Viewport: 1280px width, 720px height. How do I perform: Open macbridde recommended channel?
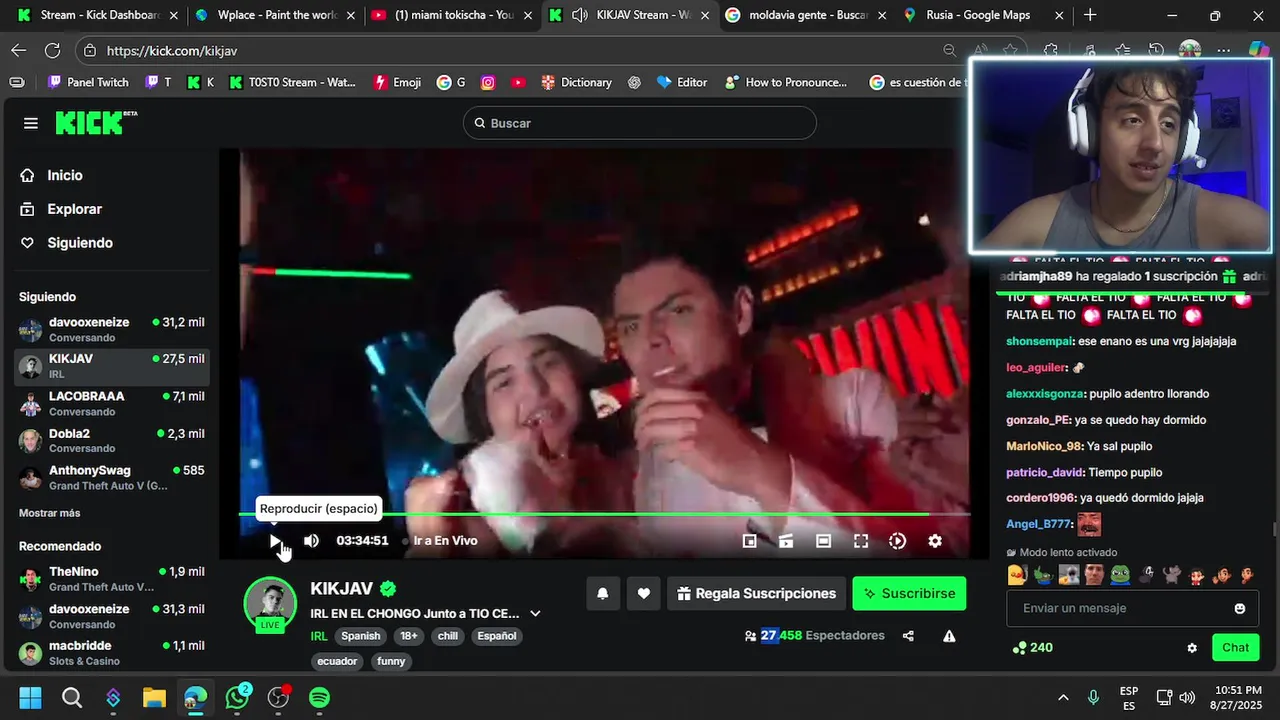pyautogui.click(x=112, y=653)
